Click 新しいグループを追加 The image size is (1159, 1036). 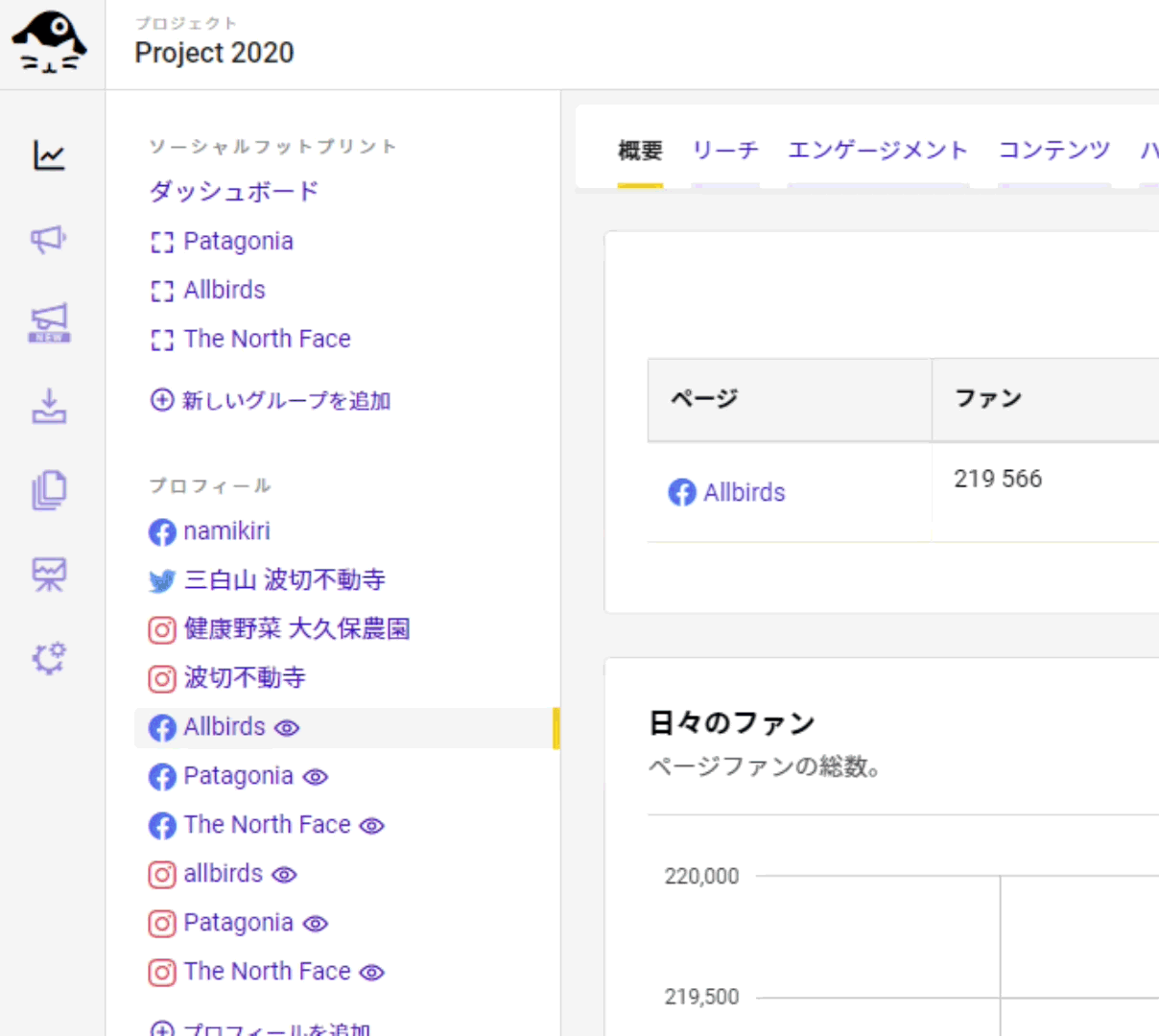tap(287, 400)
